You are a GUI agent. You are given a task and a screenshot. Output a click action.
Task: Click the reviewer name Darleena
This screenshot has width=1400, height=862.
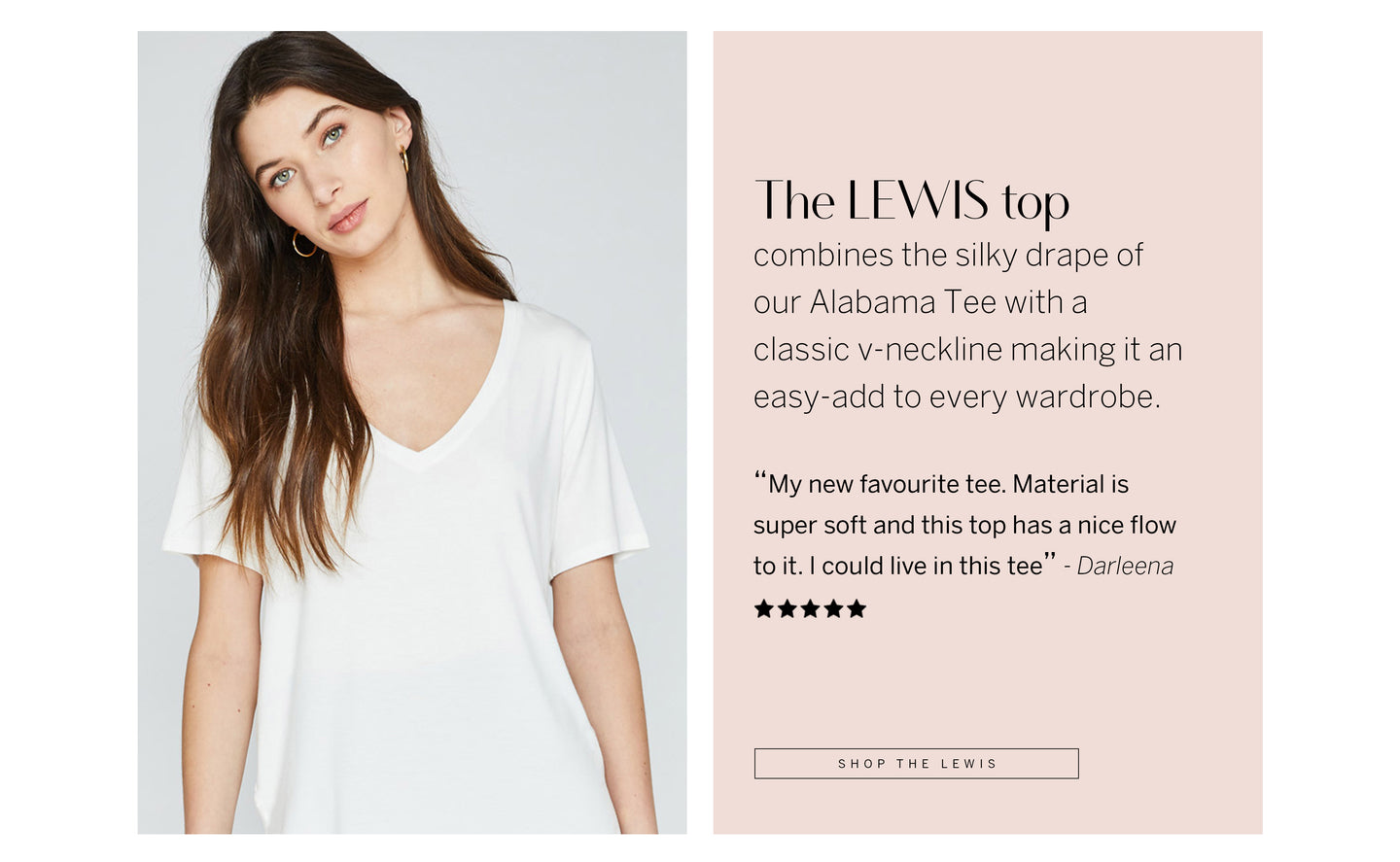(1125, 566)
